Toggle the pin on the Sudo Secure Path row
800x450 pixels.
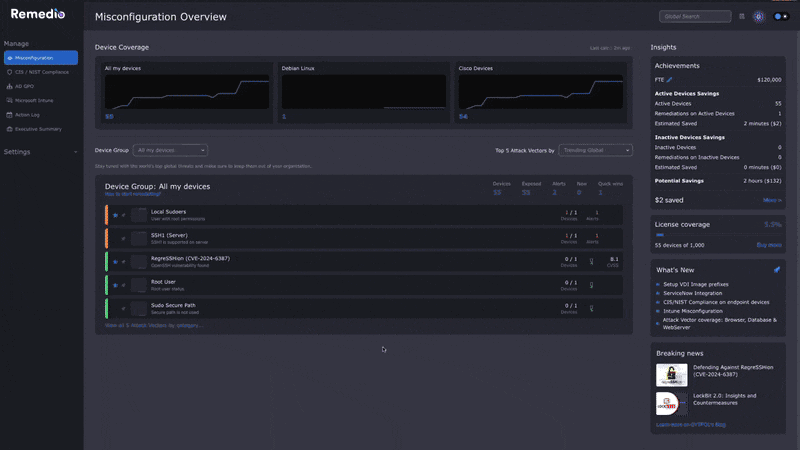pos(123,309)
